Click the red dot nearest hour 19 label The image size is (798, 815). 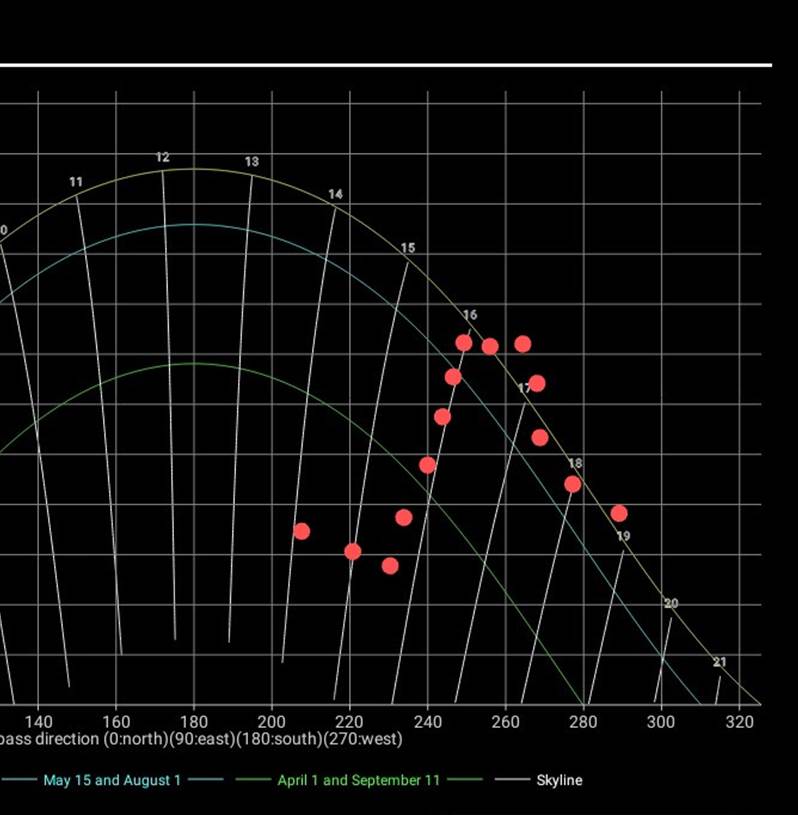click(619, 513)
